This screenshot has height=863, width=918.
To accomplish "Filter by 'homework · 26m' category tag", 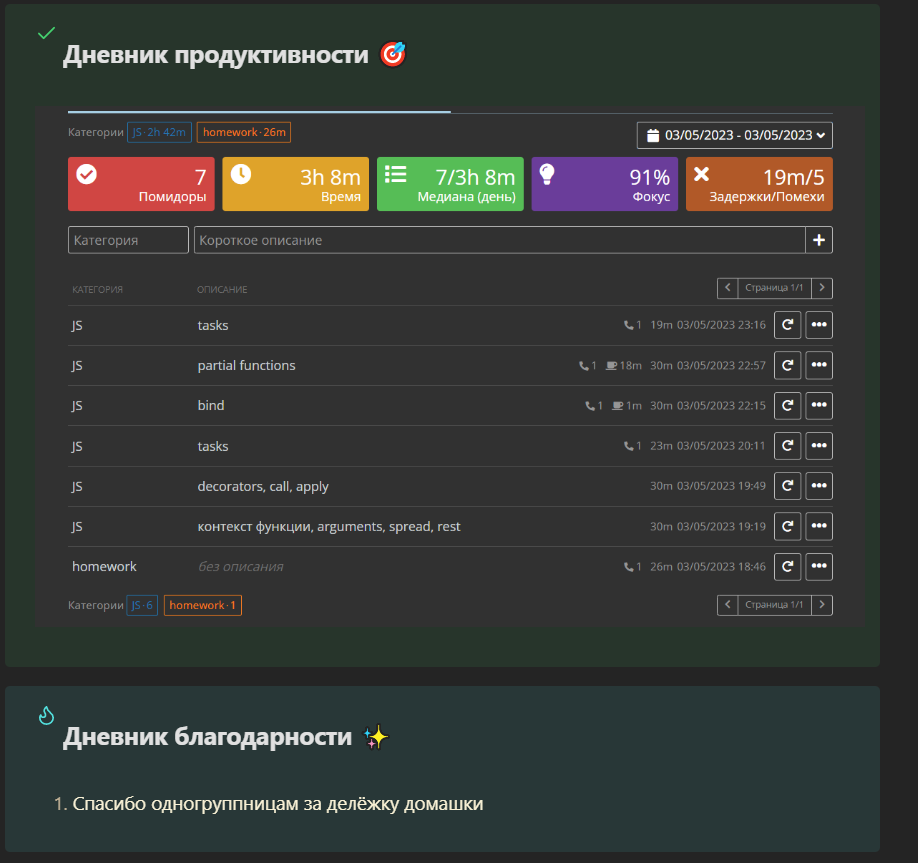I will tap(244, 132).
